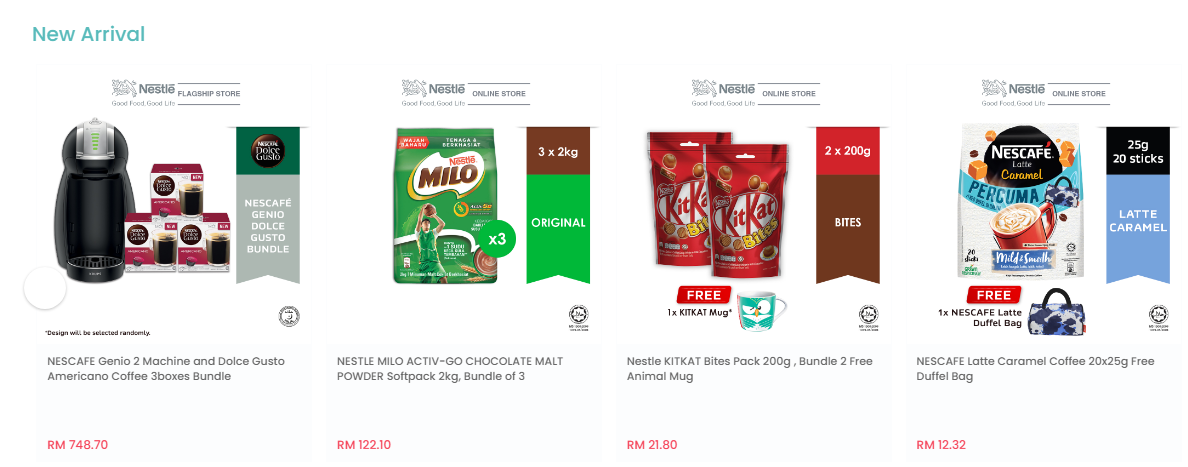This screenshot has height=467, width=1188.
Task: Click the green x3 badge on MILO pack
Action: pyautogui.click(x=496, y=240)
